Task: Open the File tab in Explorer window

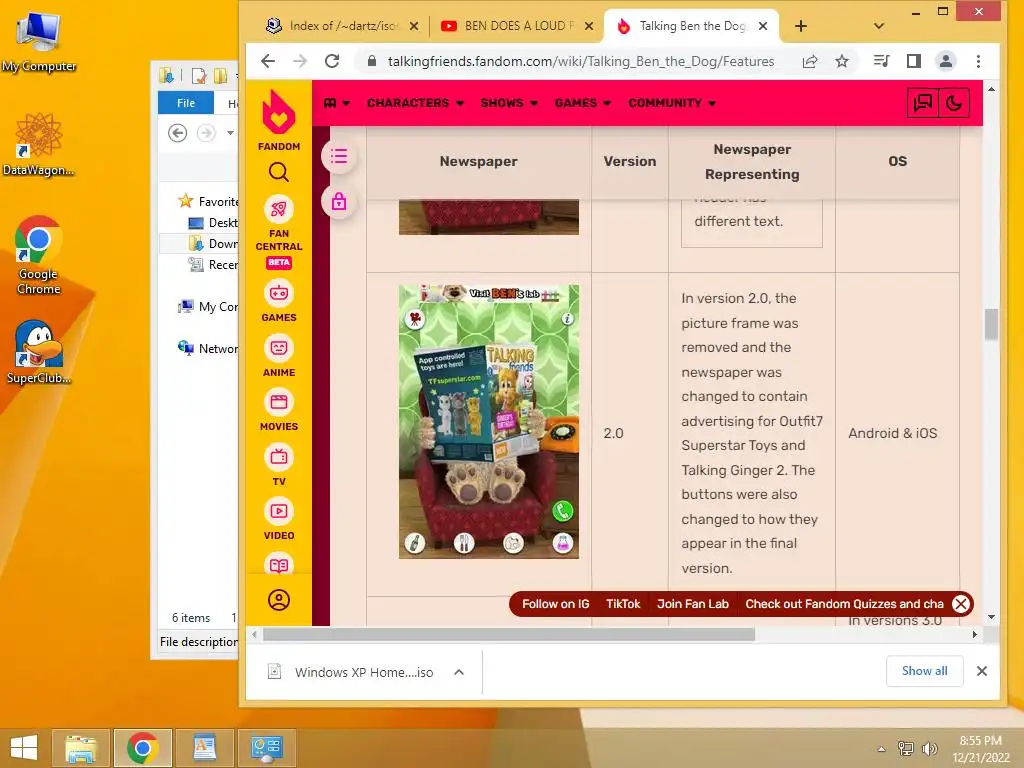Action: (x=185, y=103)
